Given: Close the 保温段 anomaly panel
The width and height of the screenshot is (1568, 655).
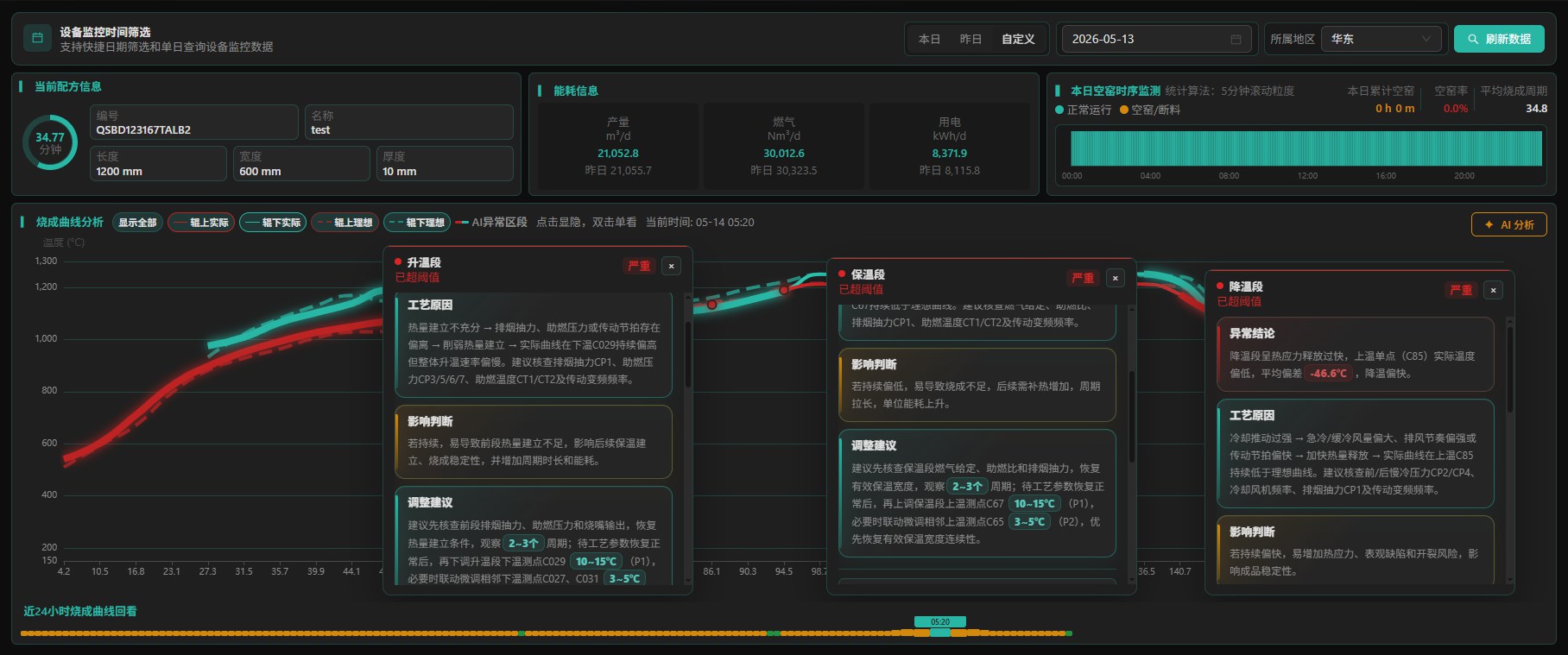Looking at the screenshot, I should click(x=1116, y=278).
